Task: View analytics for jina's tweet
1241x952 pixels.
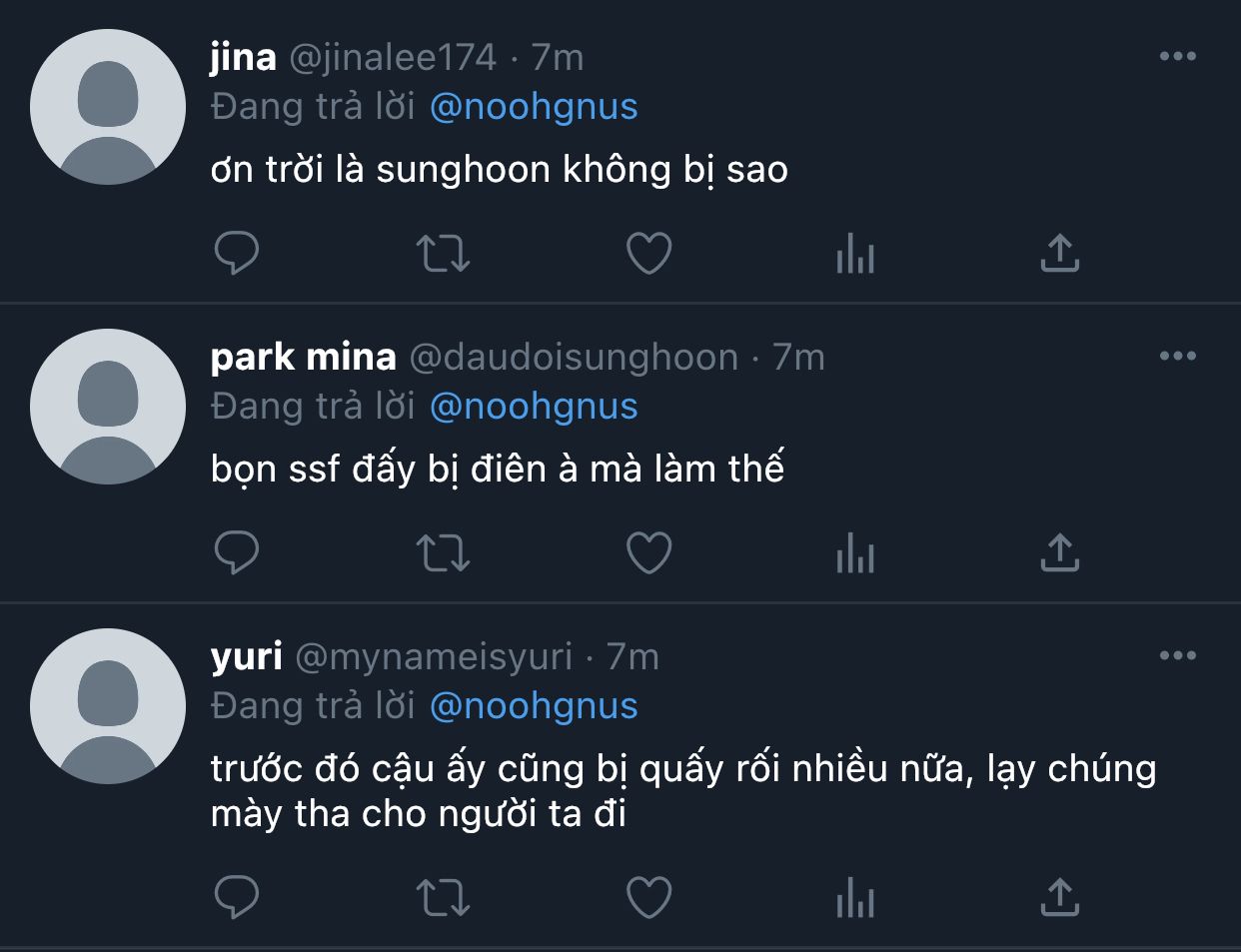Action: pos(855,254)
